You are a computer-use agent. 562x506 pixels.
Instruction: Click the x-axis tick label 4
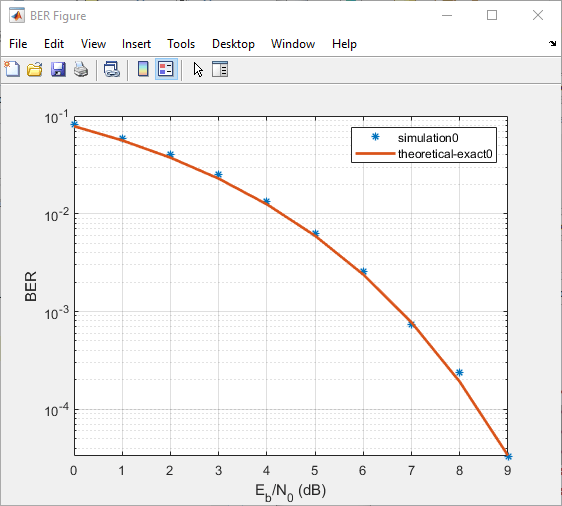(266, 470)
